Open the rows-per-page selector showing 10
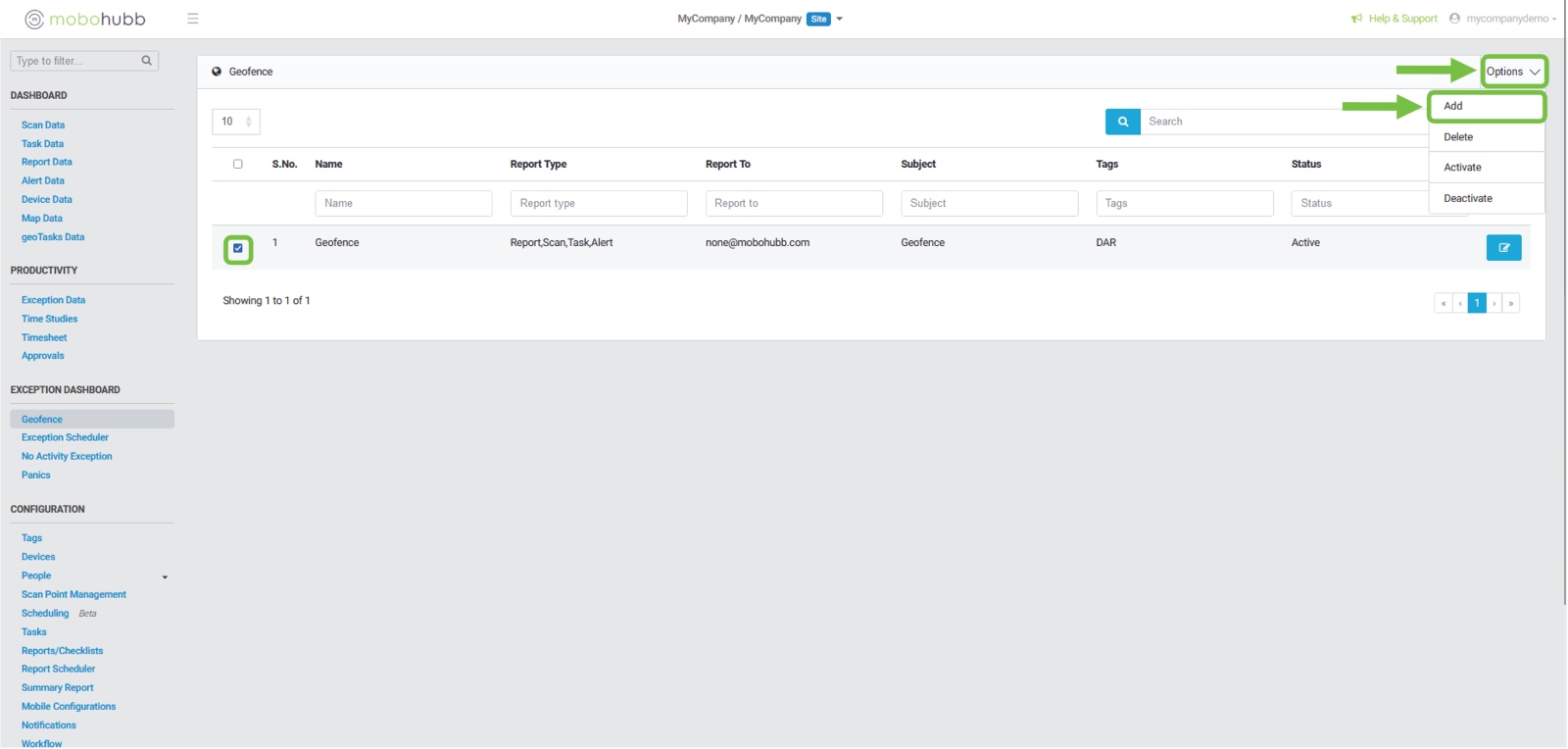Viewport: 1568px width, 749px height. click(x=235, y=122)
